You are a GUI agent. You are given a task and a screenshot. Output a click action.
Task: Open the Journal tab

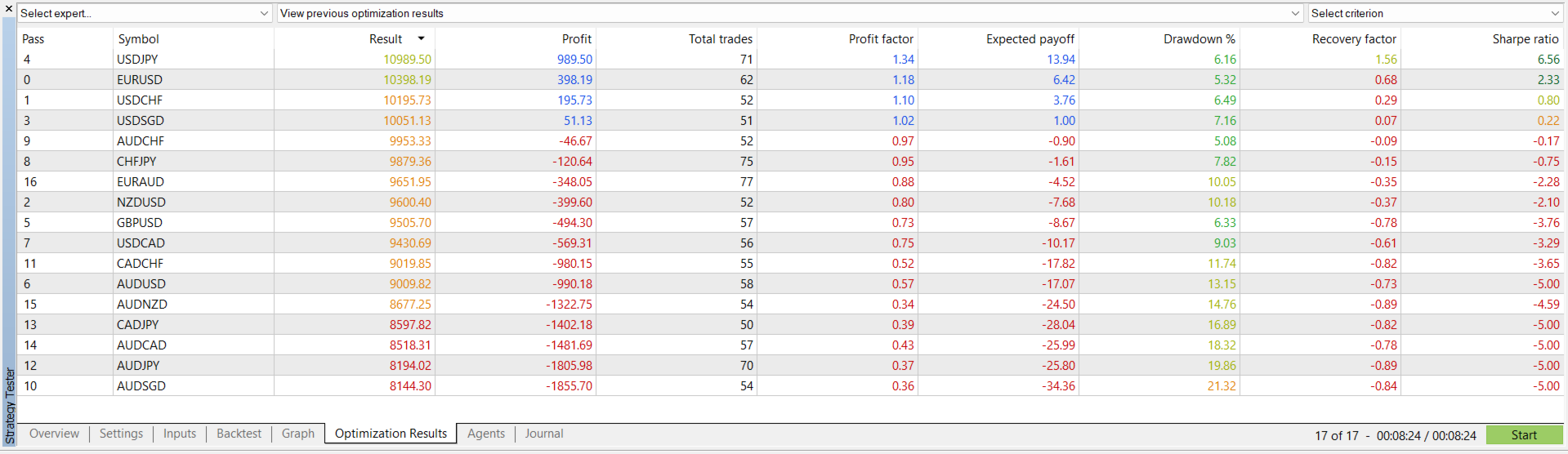(544, 434)
